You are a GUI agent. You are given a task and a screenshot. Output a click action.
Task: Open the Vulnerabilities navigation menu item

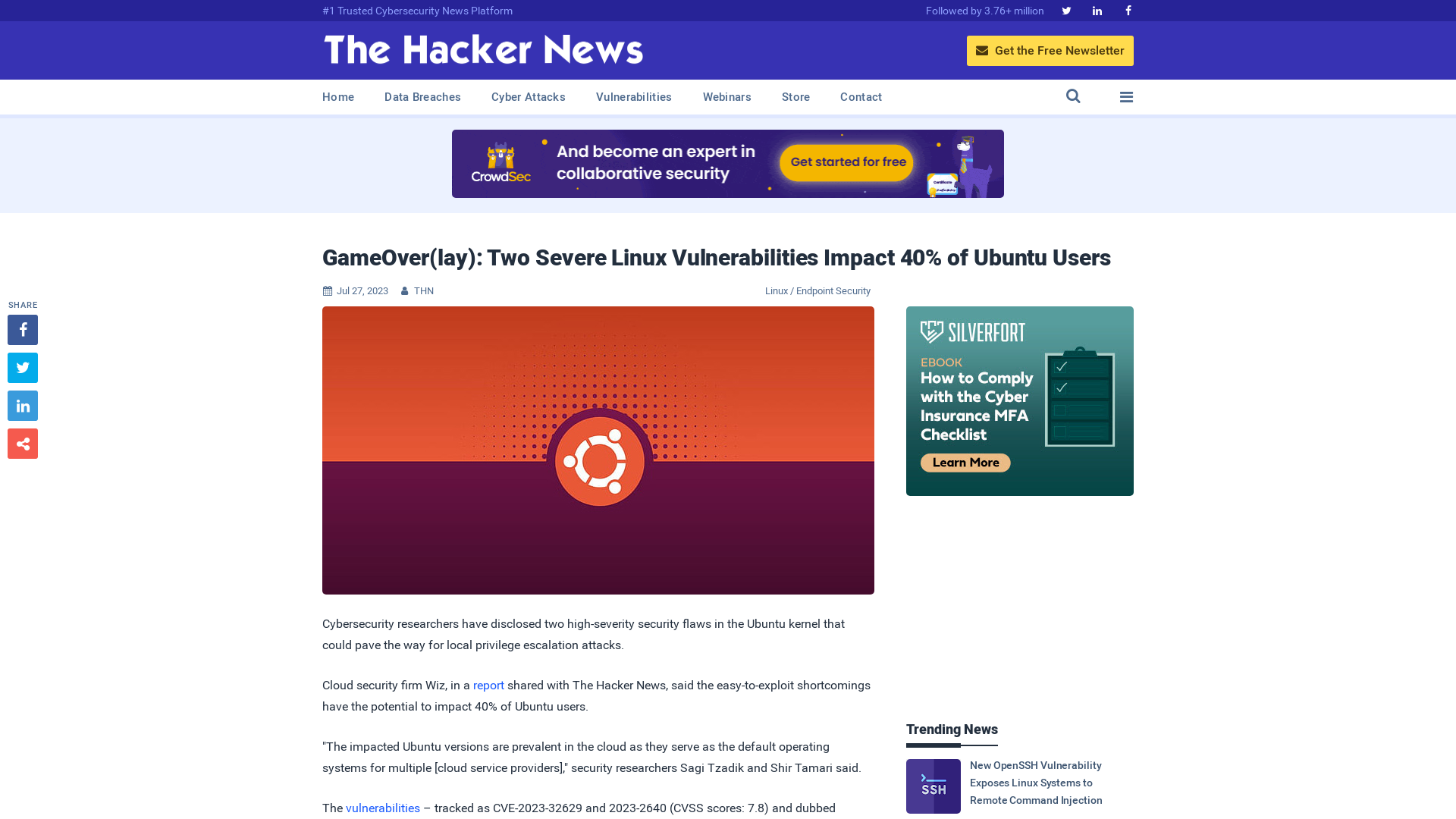tap(634, 97)
